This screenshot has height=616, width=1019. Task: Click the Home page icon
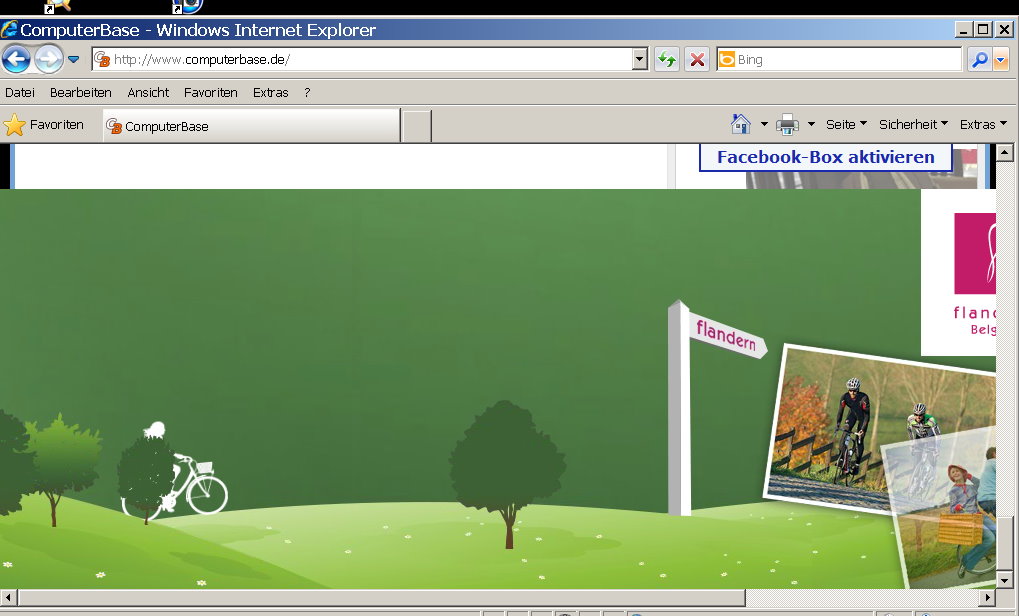click(x=740, y=123)
